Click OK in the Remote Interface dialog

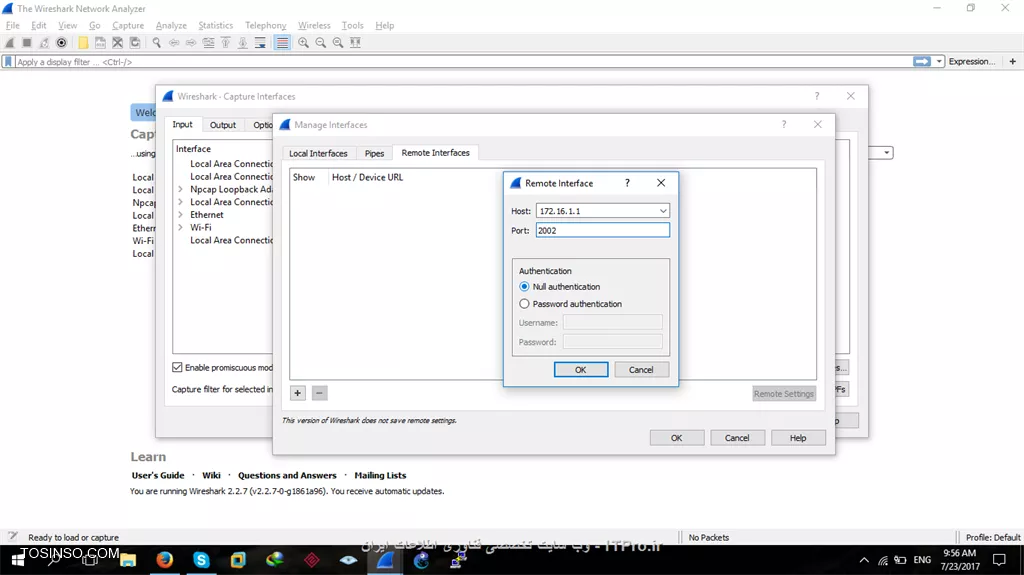581,369
